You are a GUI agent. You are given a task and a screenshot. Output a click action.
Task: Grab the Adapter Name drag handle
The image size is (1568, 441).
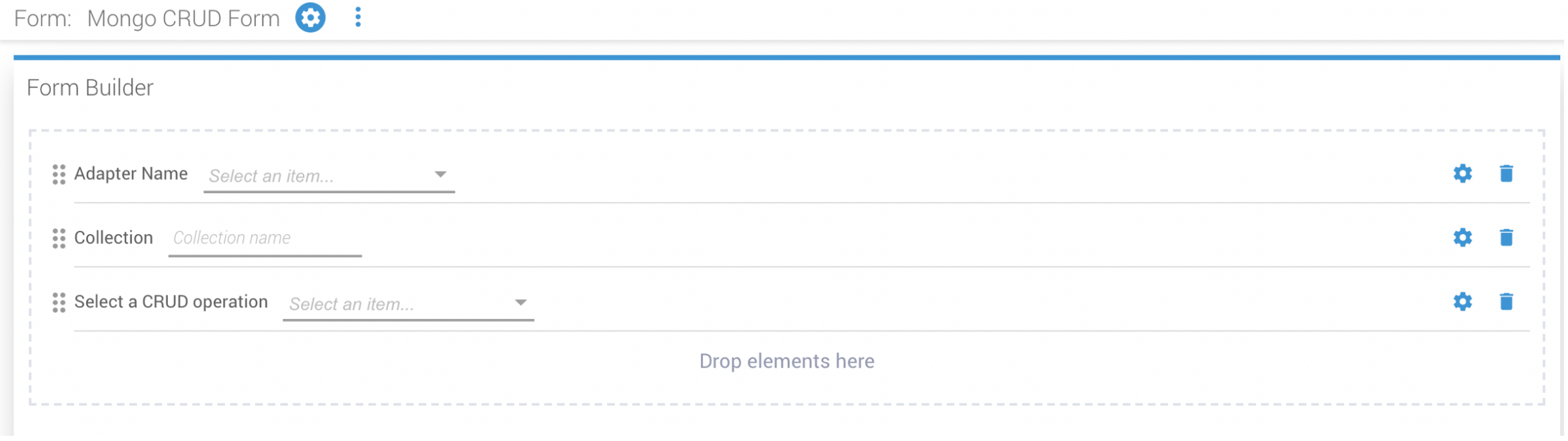coord(59,175)
